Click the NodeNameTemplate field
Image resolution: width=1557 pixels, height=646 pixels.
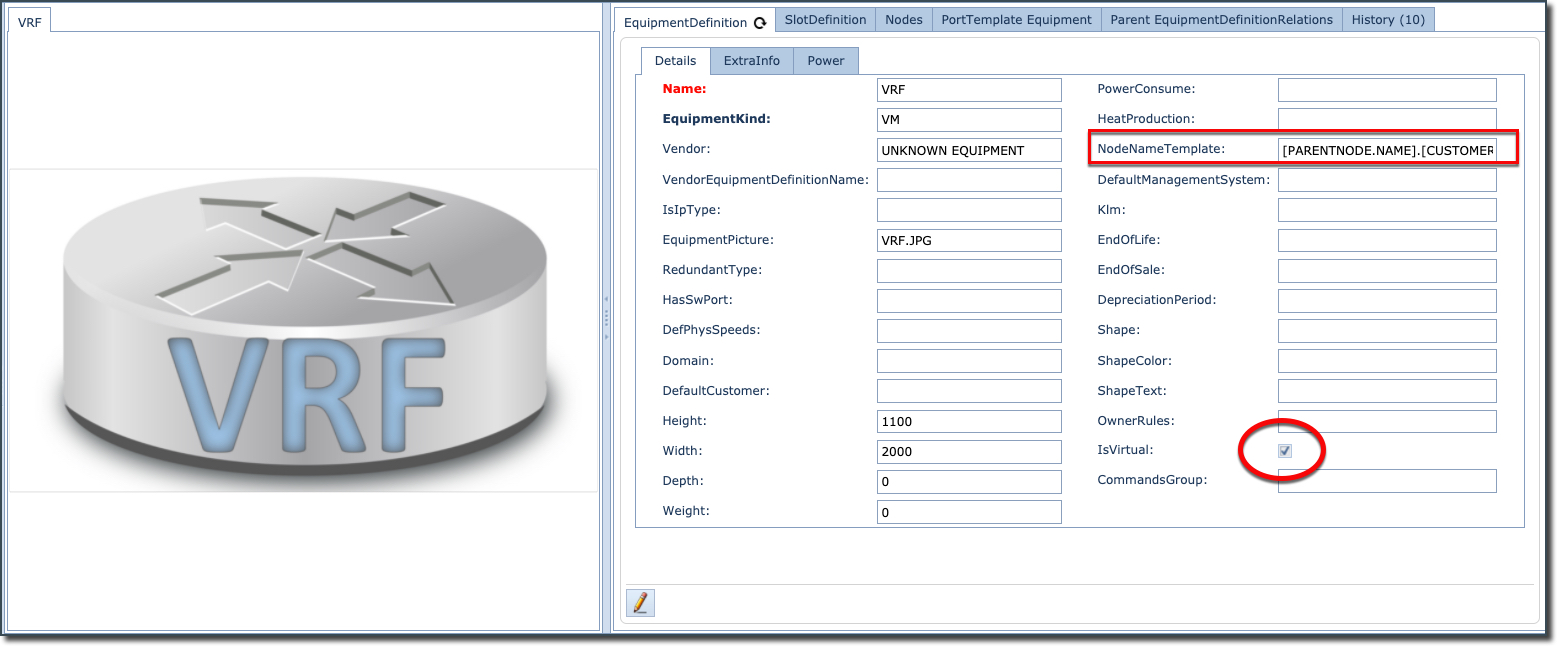[x=1387, y=150]
